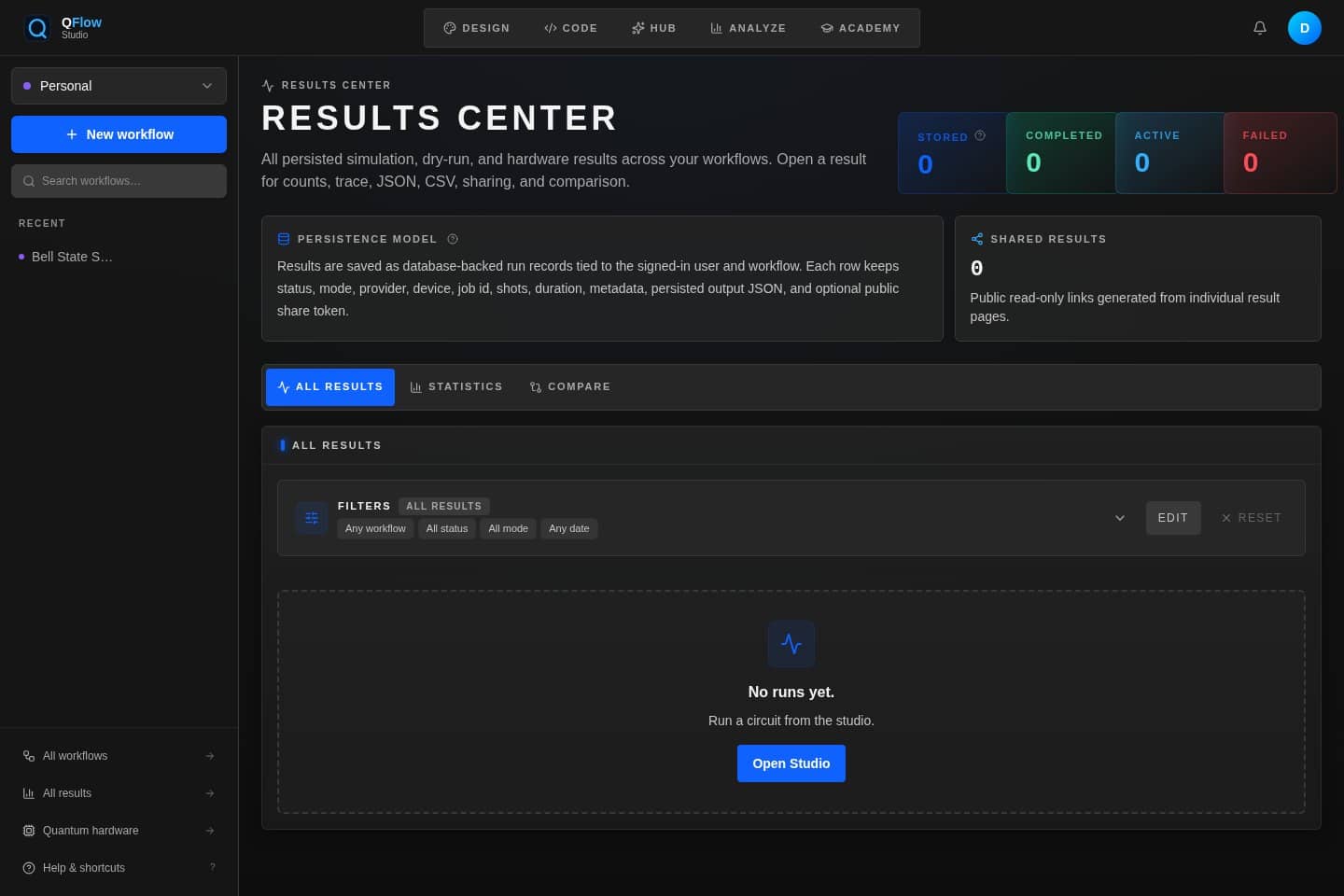1344x896 pixels.
Task: Click the chip icon of Quantum hardware
Action: [29, 831]
